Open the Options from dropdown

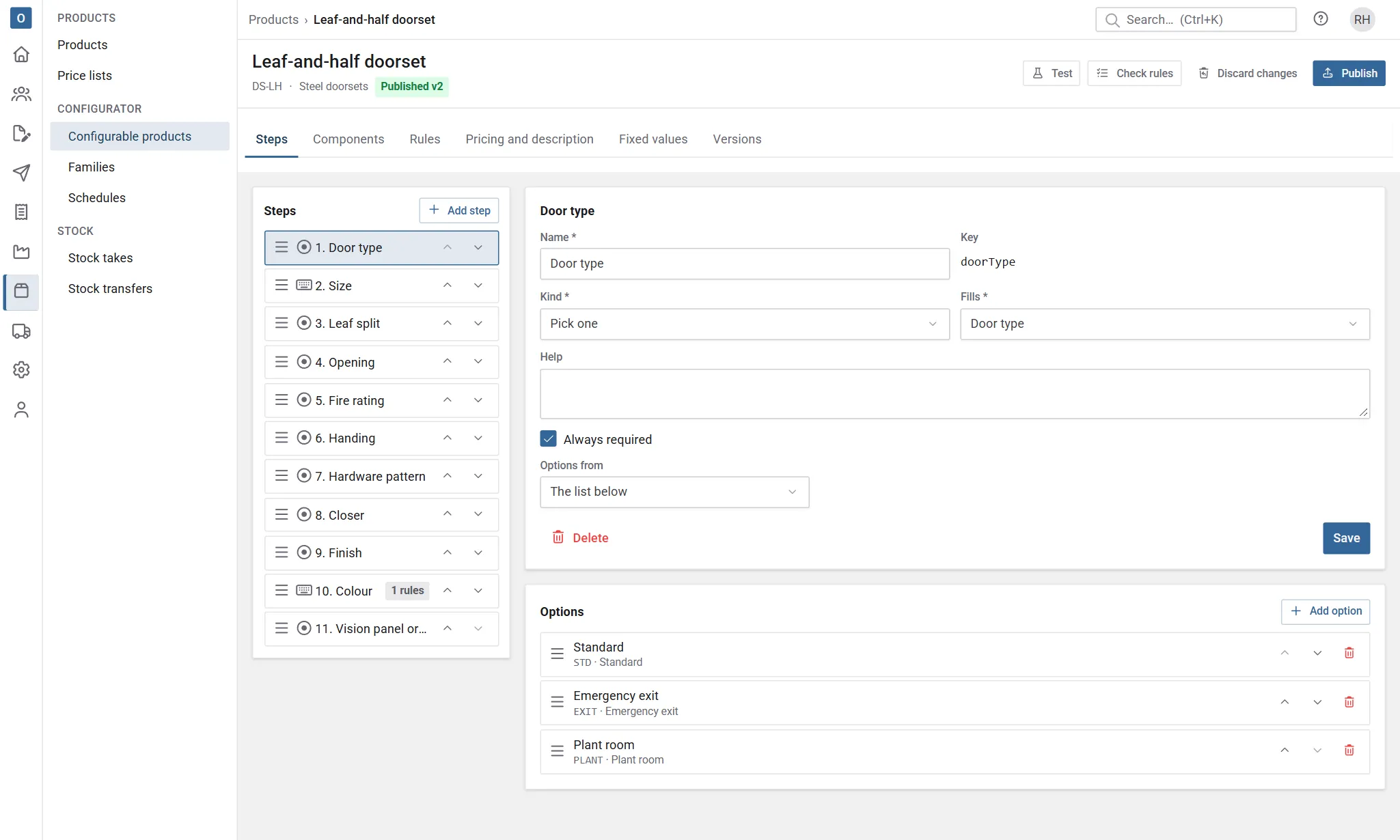[674, 492]
